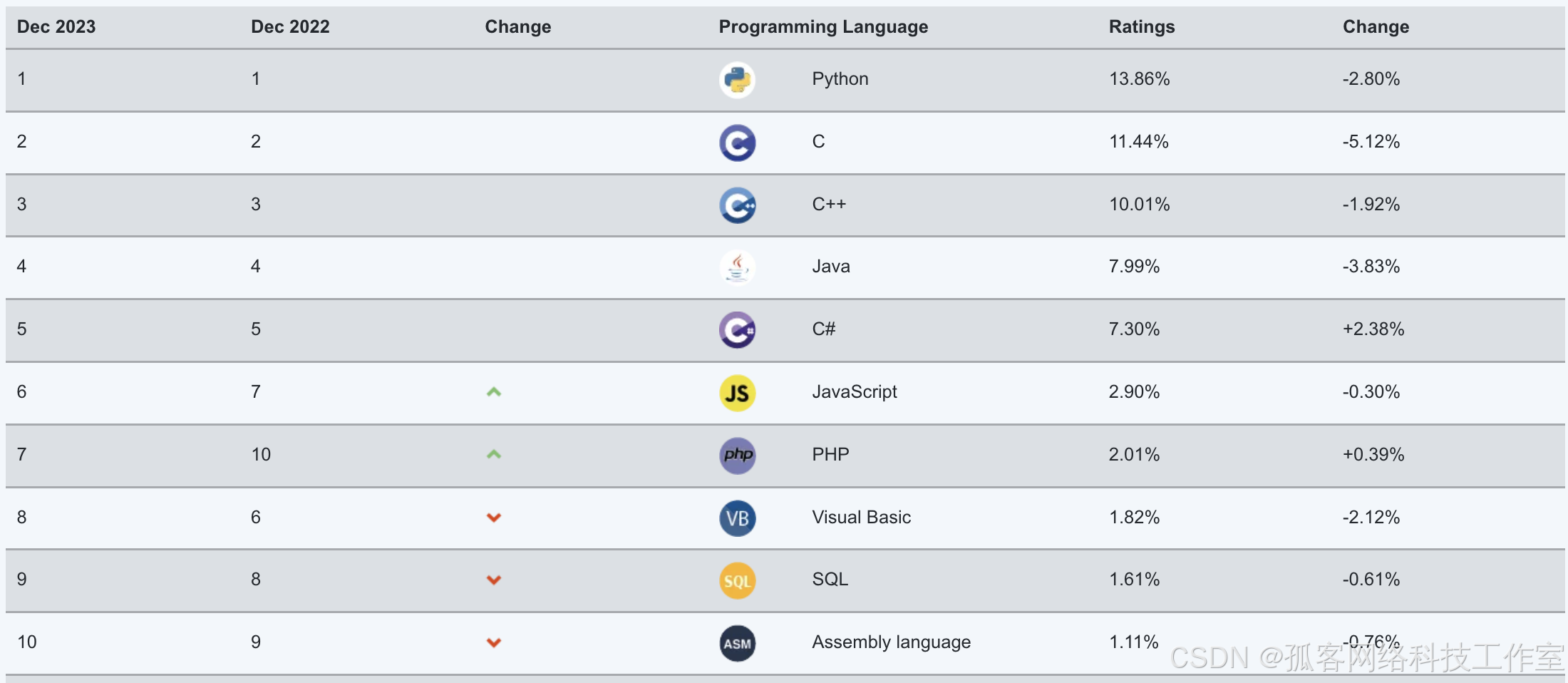Click the dark ASM assembly icon
This screenshot has width=1568, height=683.
pyautogui.click(x=737, y=643)
